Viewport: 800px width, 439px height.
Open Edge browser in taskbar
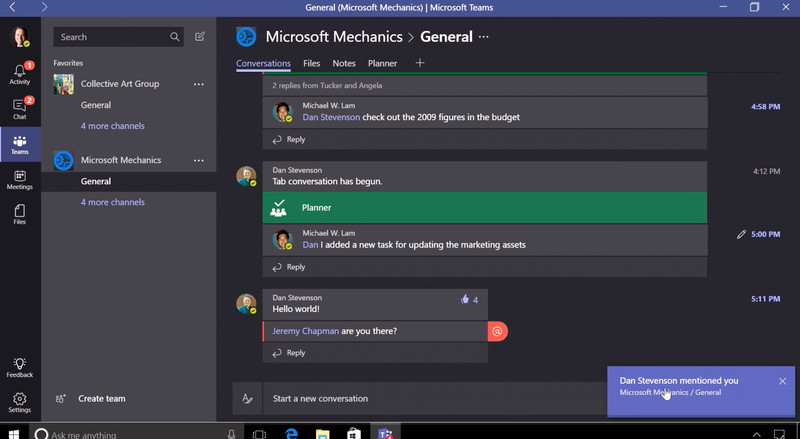click(x=291, y=433)
